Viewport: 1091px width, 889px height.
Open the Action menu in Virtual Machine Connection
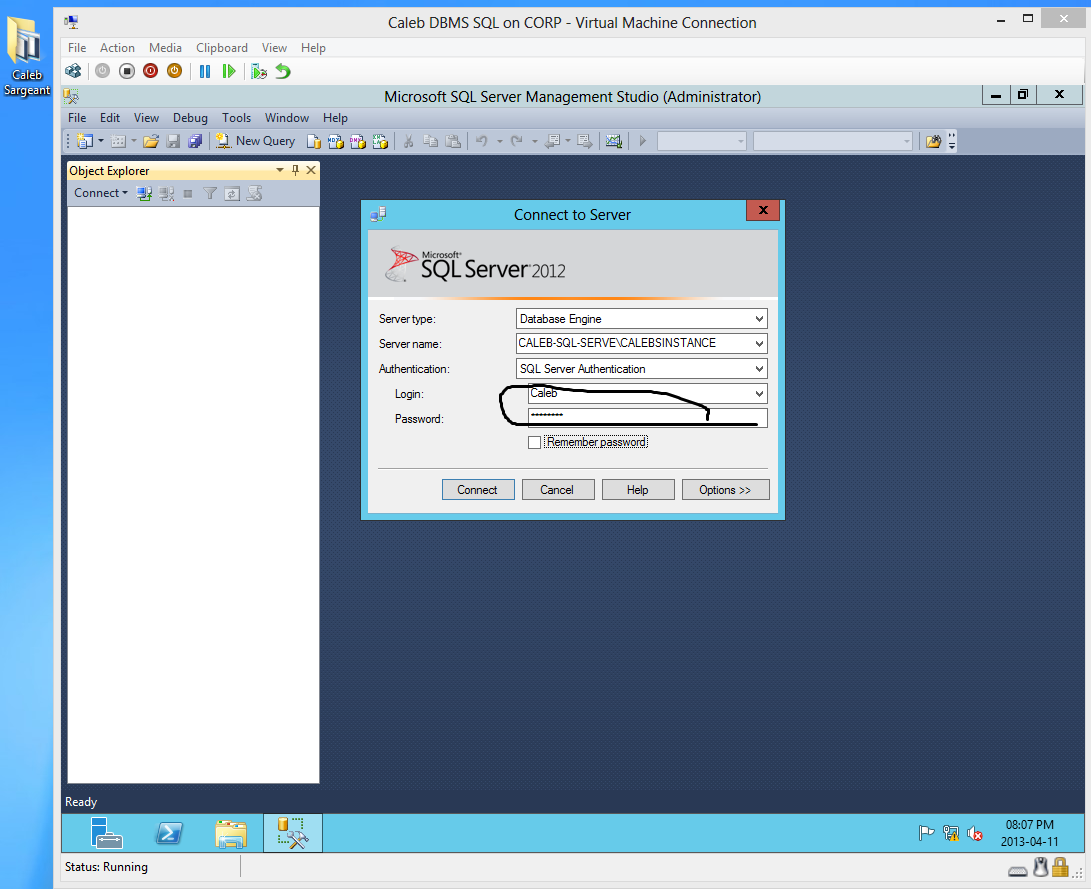coord(117,47)
